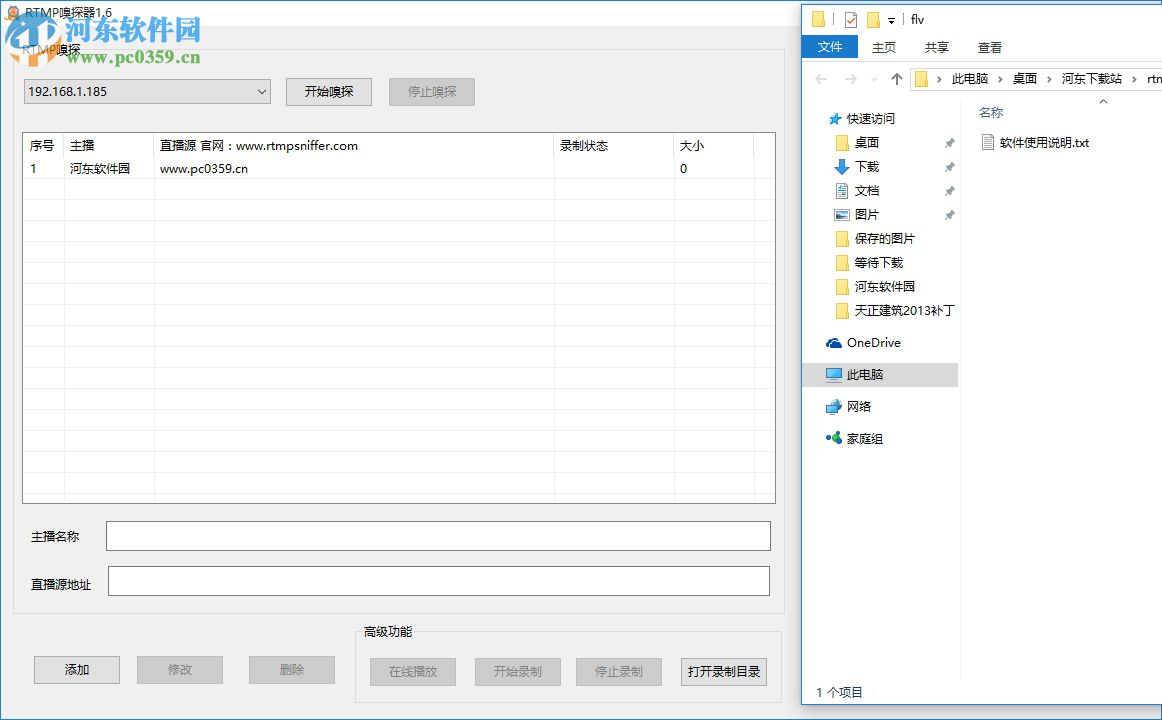Open the Quick Access Toolbar customization dropdown
Screen dimensions: 1162x720
pyautogui.click(x=891, y=20)
